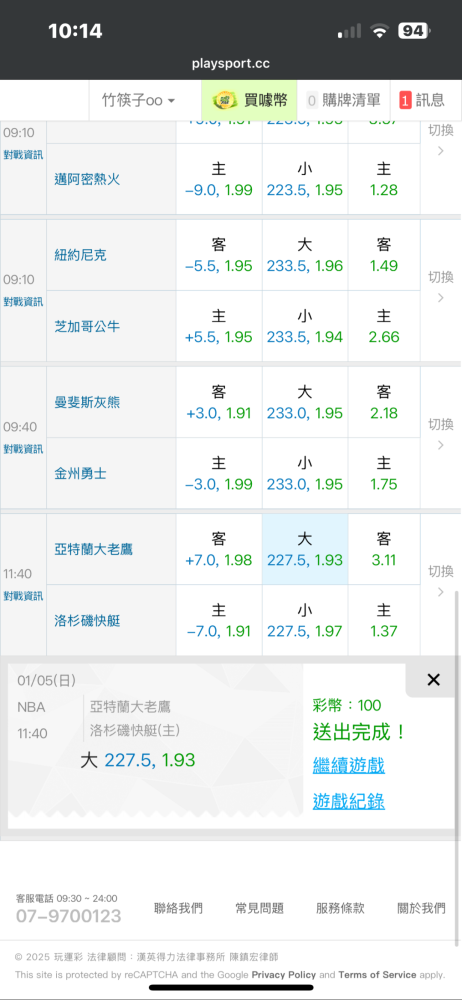Select 小 227.5, 1.97 total option
462x1000 pixels.
click(x=305, y=621)
